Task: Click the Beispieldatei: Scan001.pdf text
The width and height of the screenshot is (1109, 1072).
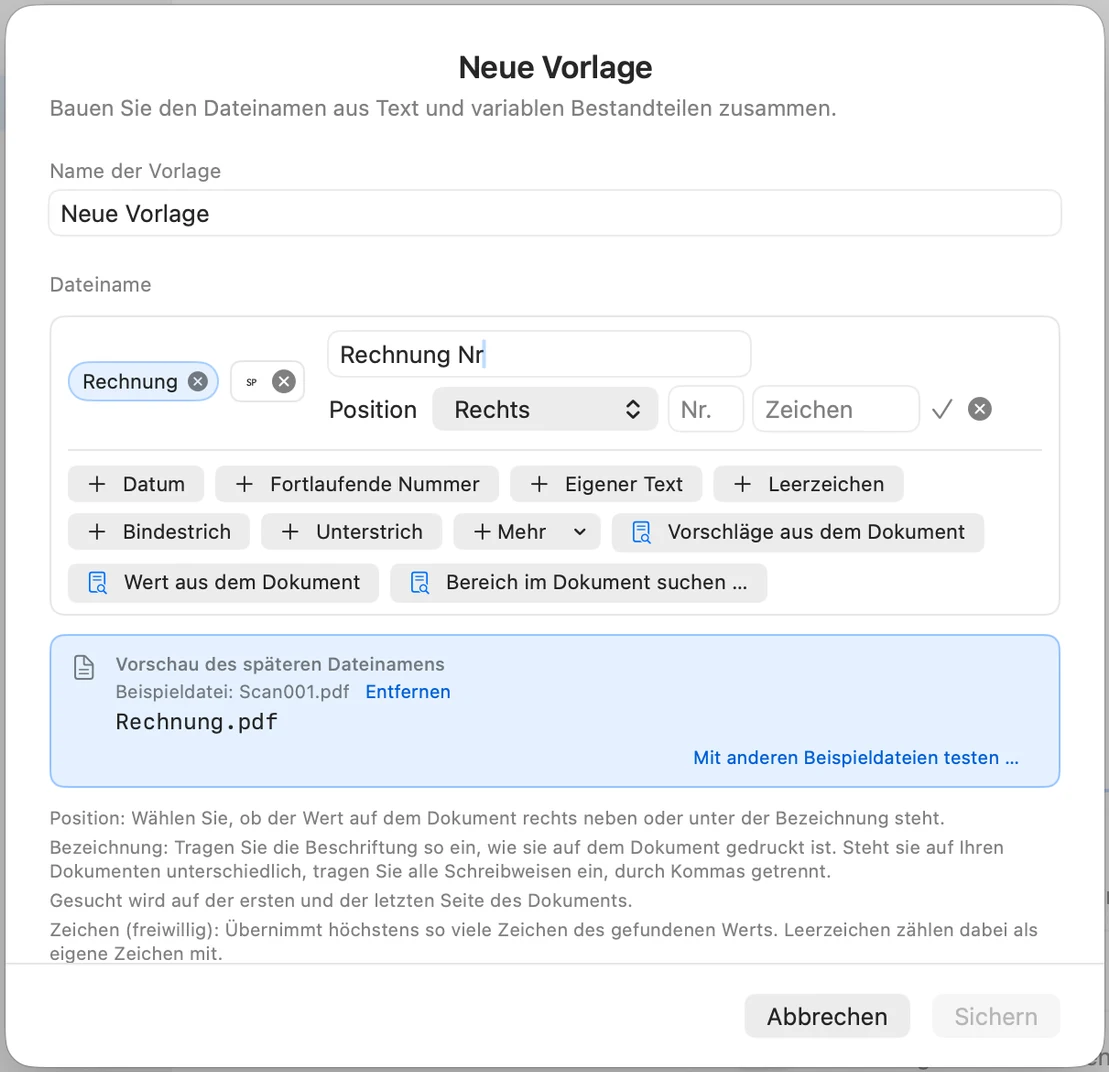Action: 233,692
